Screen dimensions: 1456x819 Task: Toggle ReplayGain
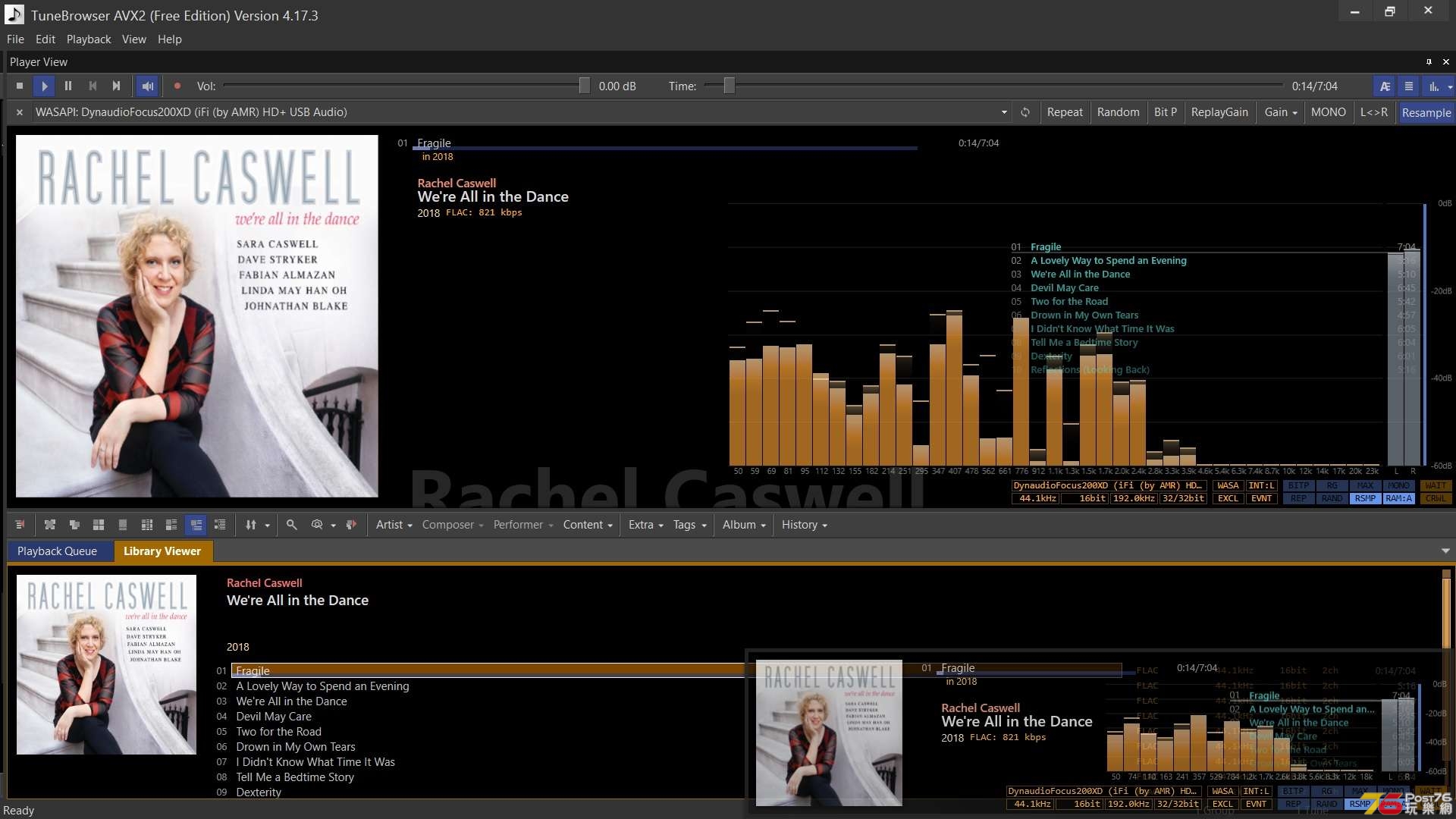1219,112
